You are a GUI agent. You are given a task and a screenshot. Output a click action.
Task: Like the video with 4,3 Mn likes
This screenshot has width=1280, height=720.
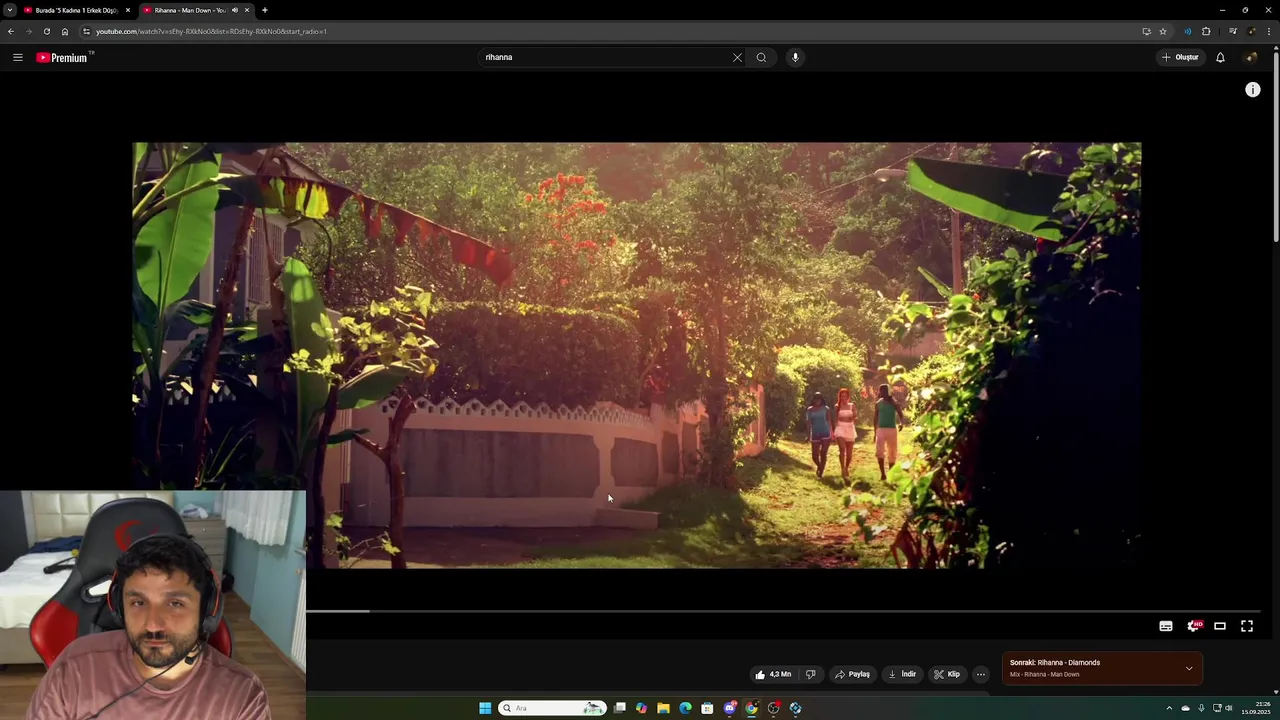[773, 674]
